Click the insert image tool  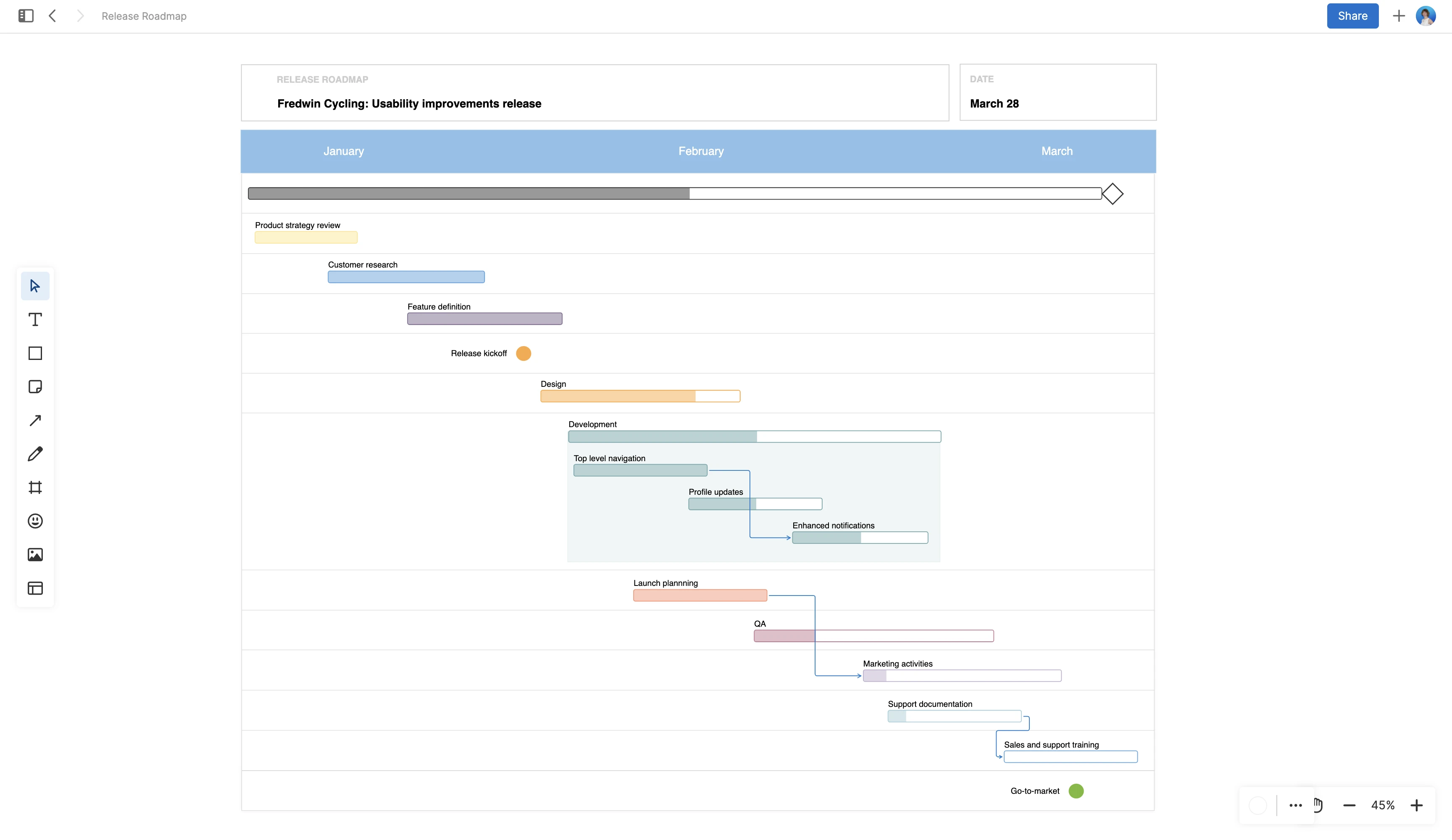[x=35, y=554]
